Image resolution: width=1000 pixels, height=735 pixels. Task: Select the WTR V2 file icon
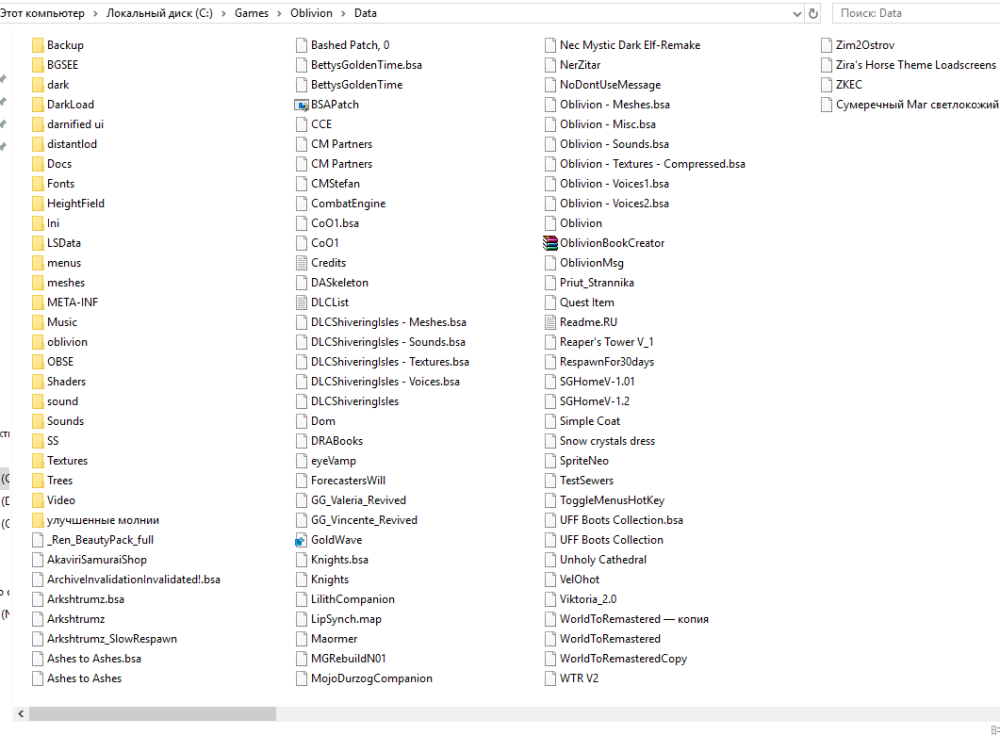pos(550,678)
